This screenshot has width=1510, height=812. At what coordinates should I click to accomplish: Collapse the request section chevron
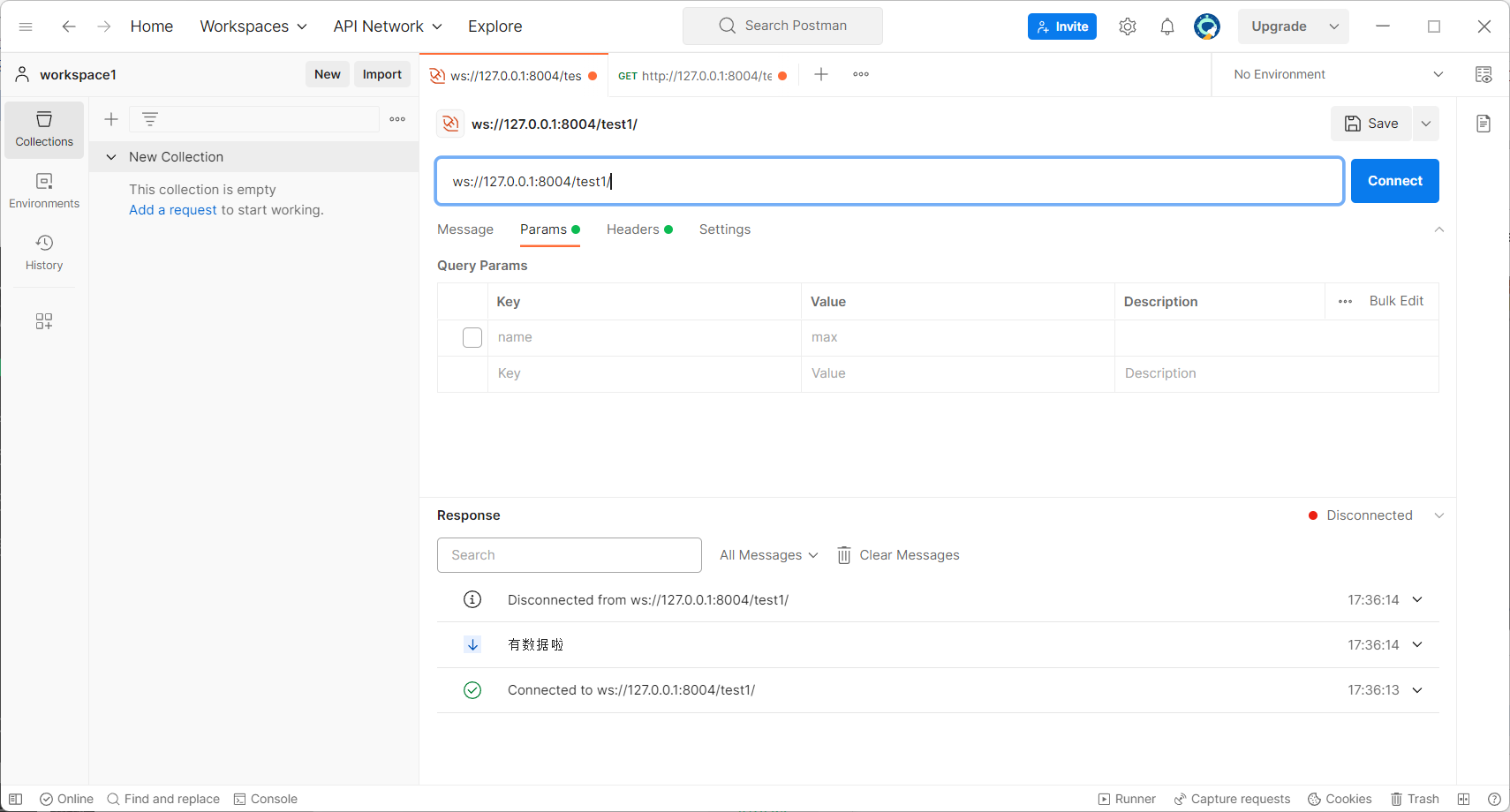click(x=1439, y=229)
